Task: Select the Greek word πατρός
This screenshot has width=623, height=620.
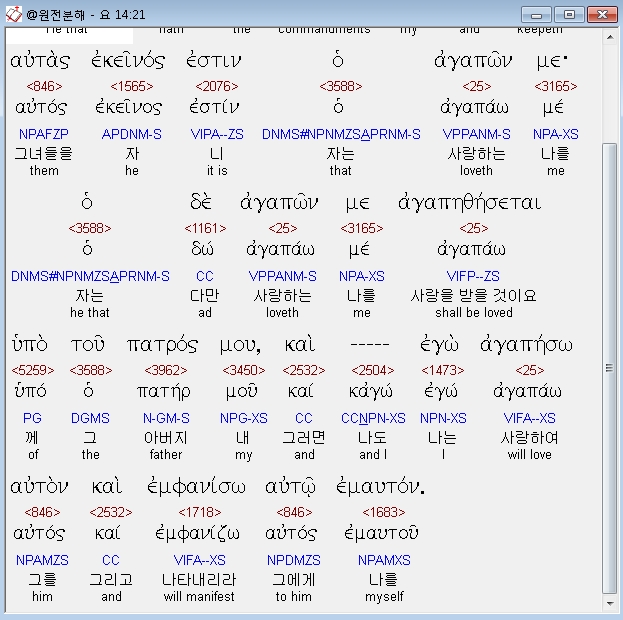Action: (162, 345)
